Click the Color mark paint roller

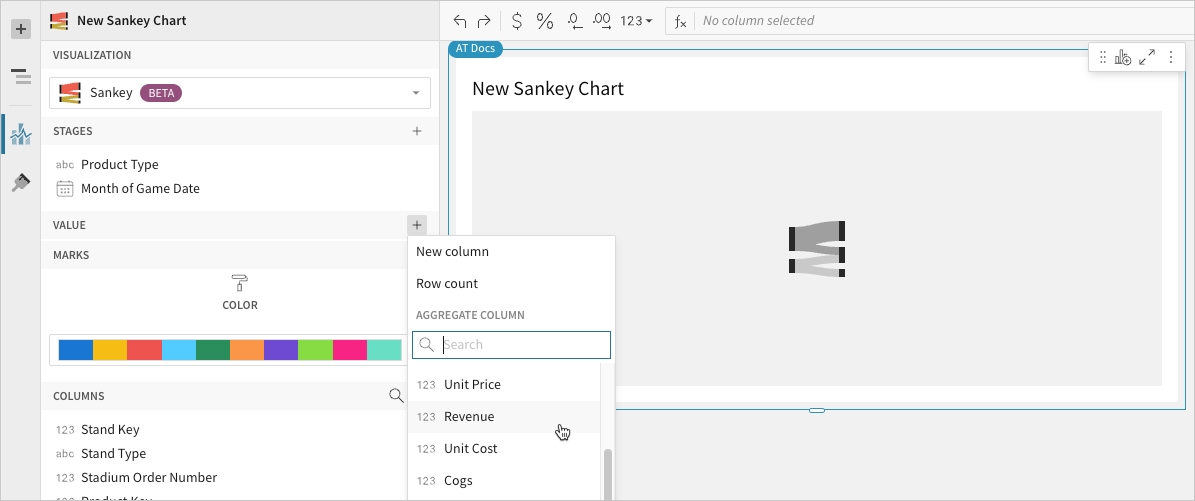pos(239,283)
